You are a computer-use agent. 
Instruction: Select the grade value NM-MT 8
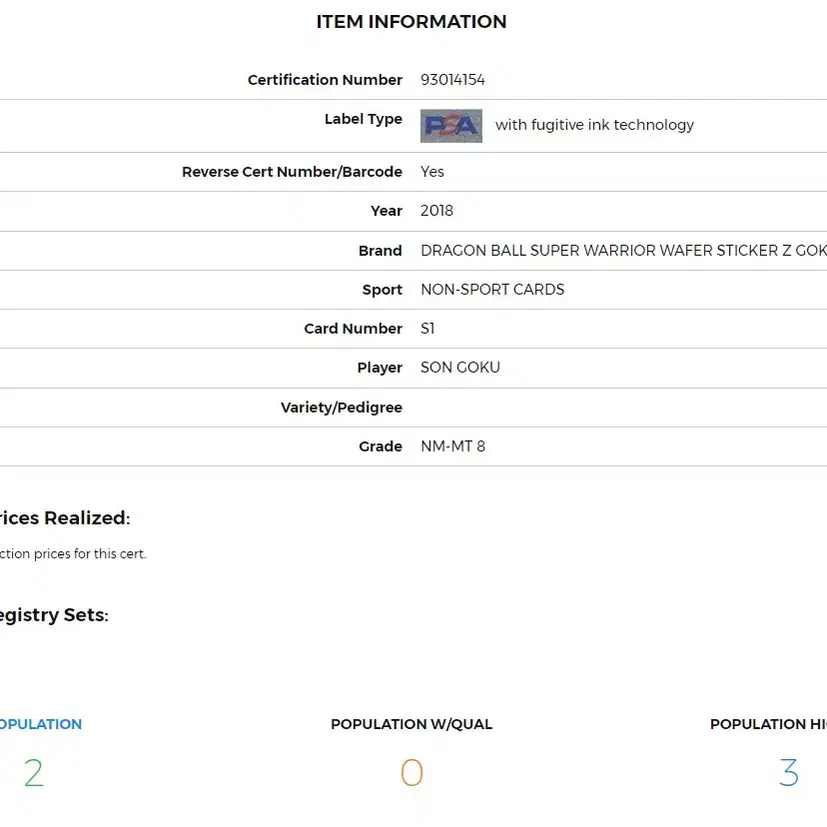coord(453,447)
